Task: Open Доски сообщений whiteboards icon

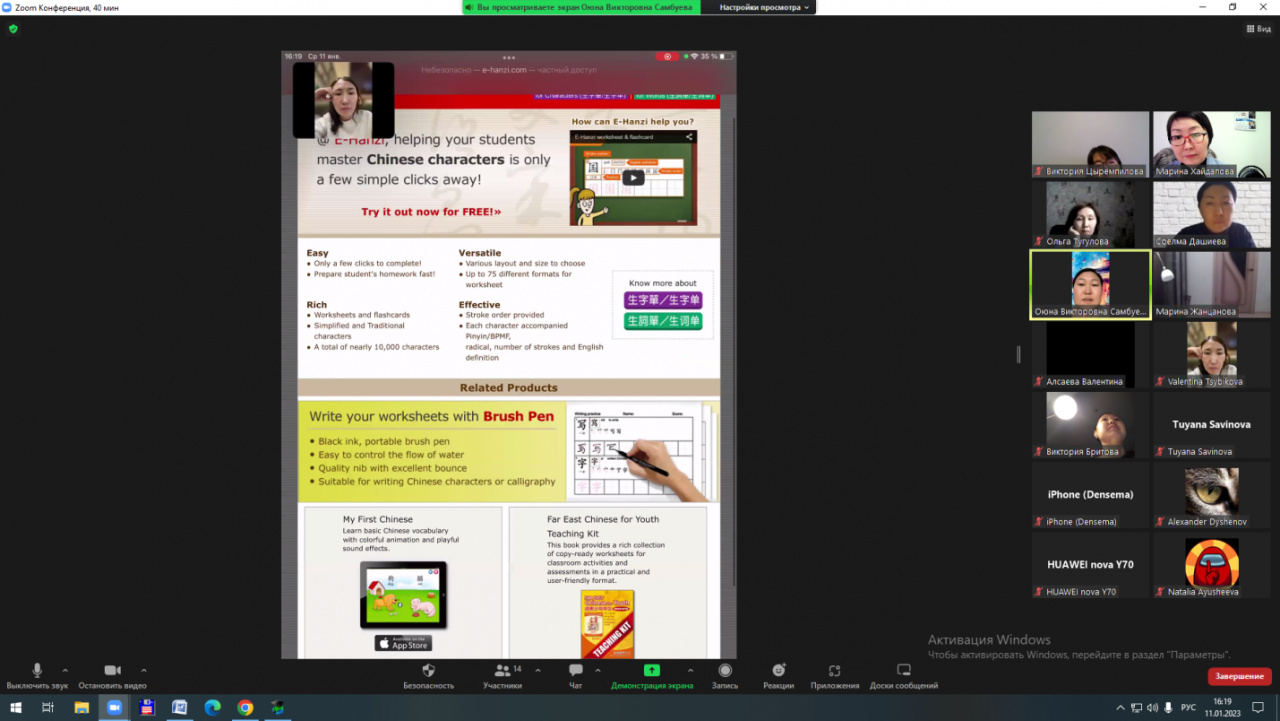Action: (x=903, y=671)
